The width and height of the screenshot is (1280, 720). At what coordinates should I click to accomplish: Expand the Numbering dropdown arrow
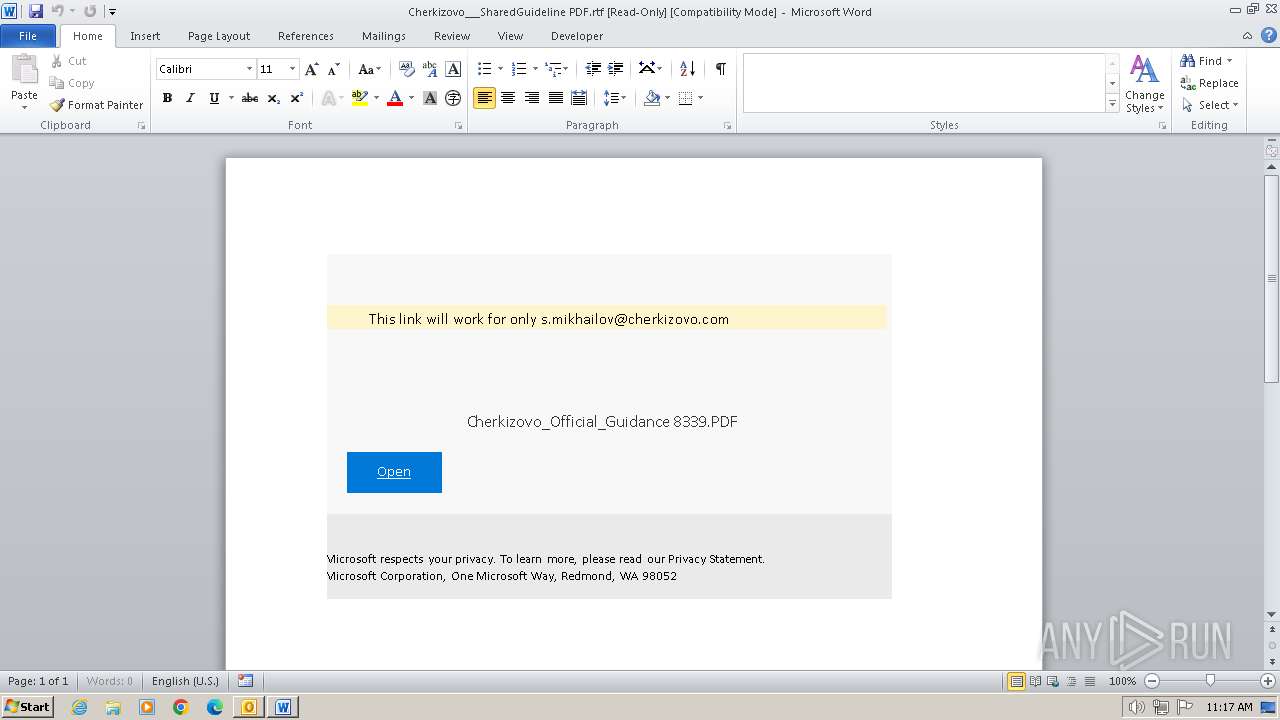tap(535, 69)
